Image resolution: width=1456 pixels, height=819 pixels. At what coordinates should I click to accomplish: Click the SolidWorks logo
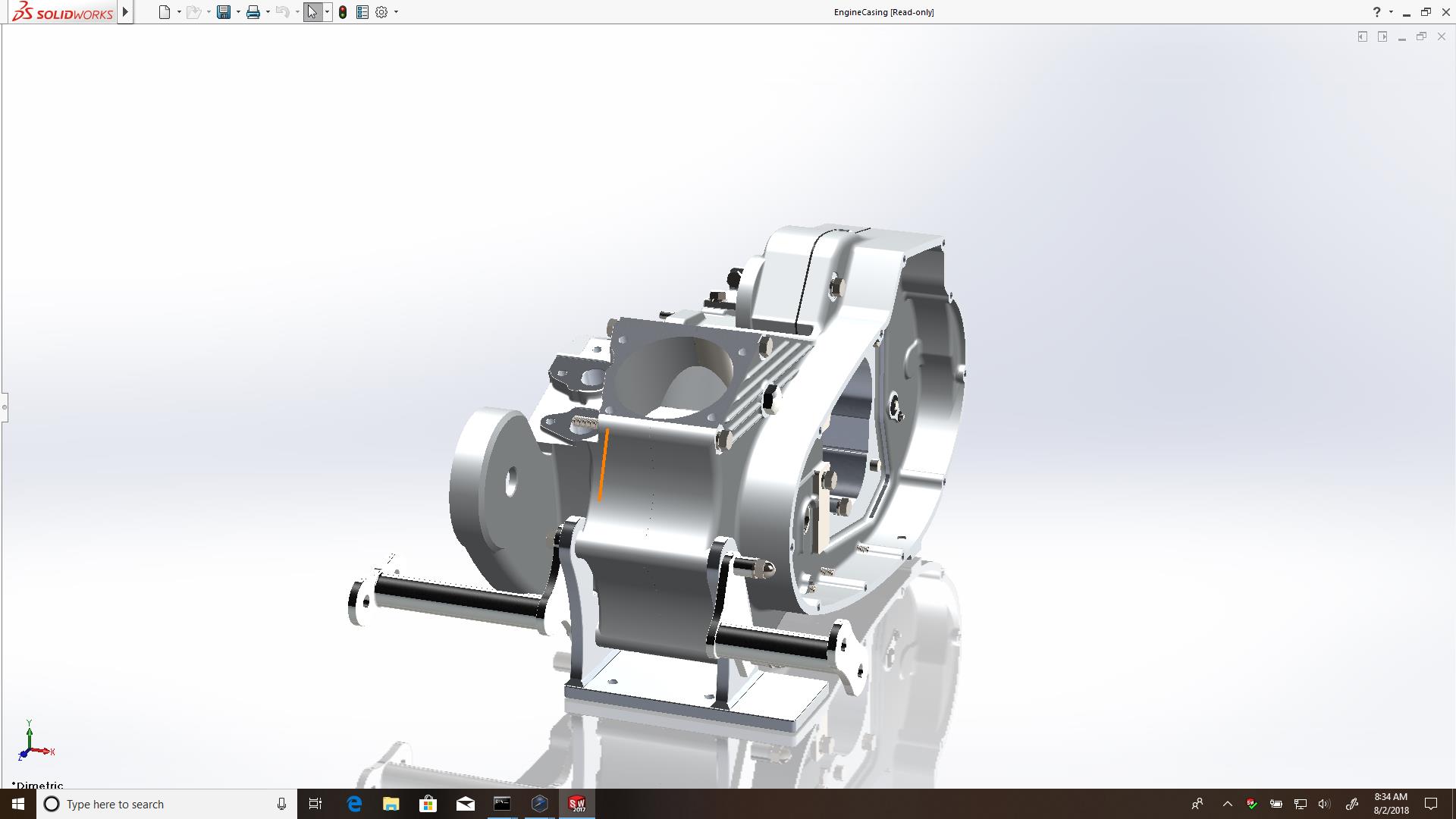(62, 12)
